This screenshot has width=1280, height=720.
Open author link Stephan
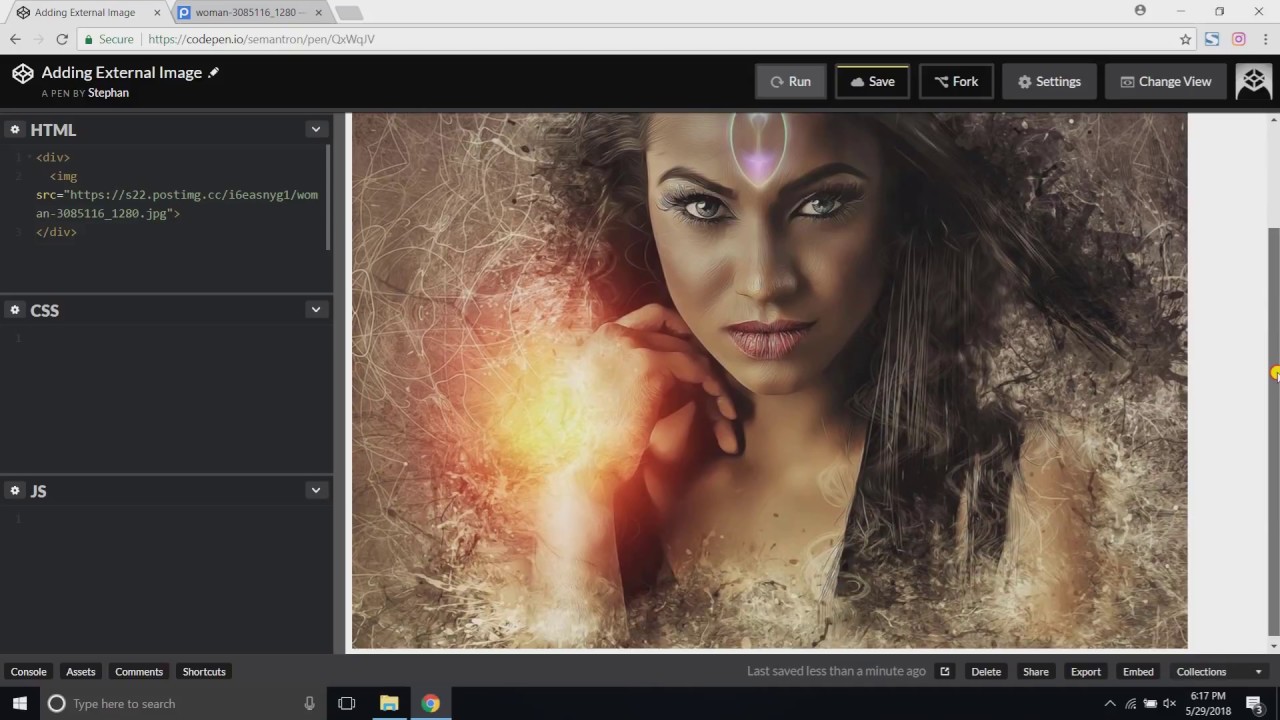click(x=108, y=93)
